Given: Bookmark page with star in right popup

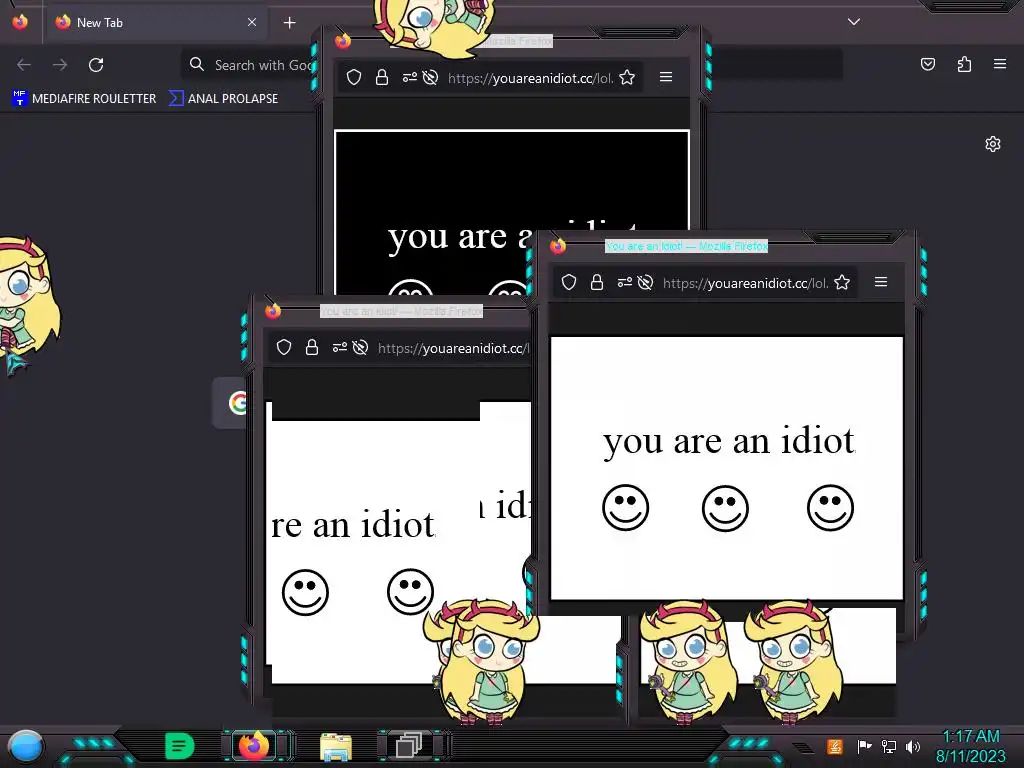Looking at the screenshot, I should pyautogui.click(x=842, y=282).
